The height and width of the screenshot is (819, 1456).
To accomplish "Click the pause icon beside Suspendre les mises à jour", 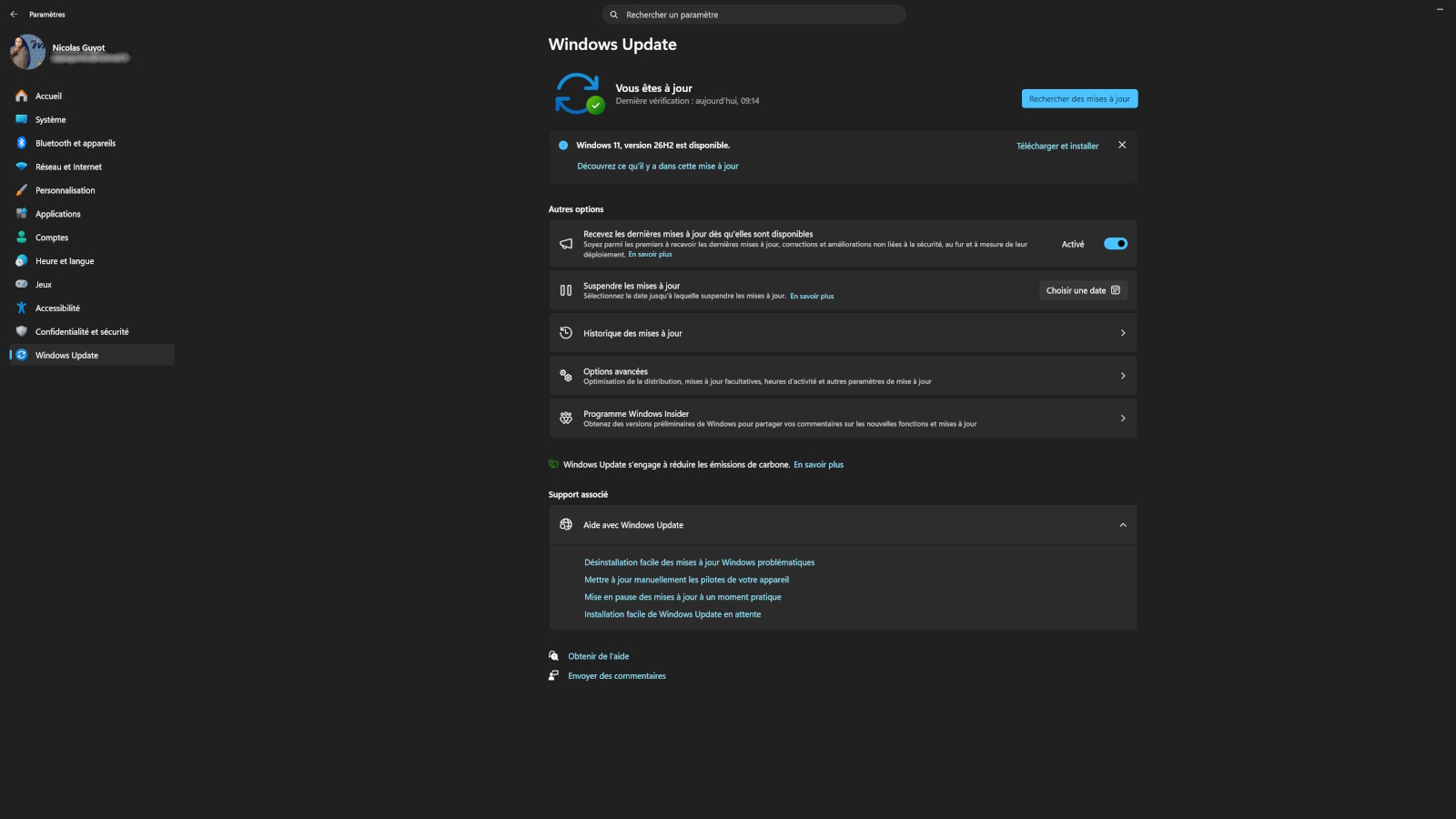I will click(566, 290).
